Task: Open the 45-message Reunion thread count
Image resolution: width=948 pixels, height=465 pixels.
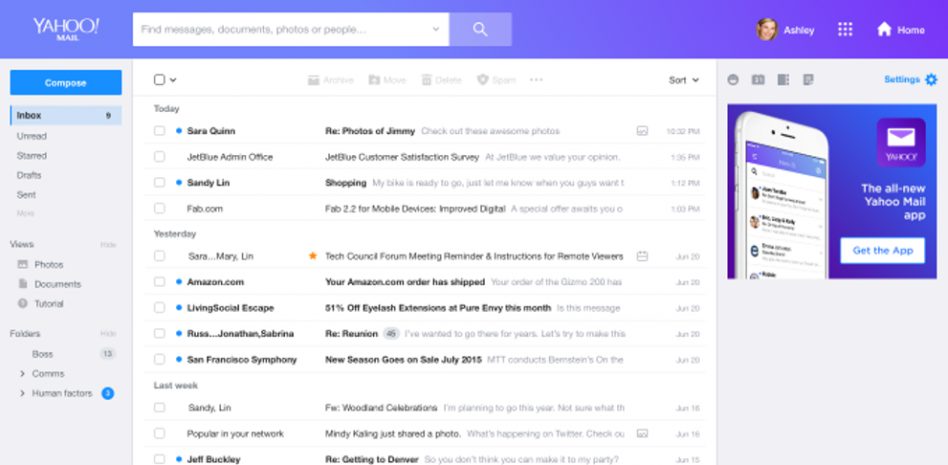Action: click(392, 333)
